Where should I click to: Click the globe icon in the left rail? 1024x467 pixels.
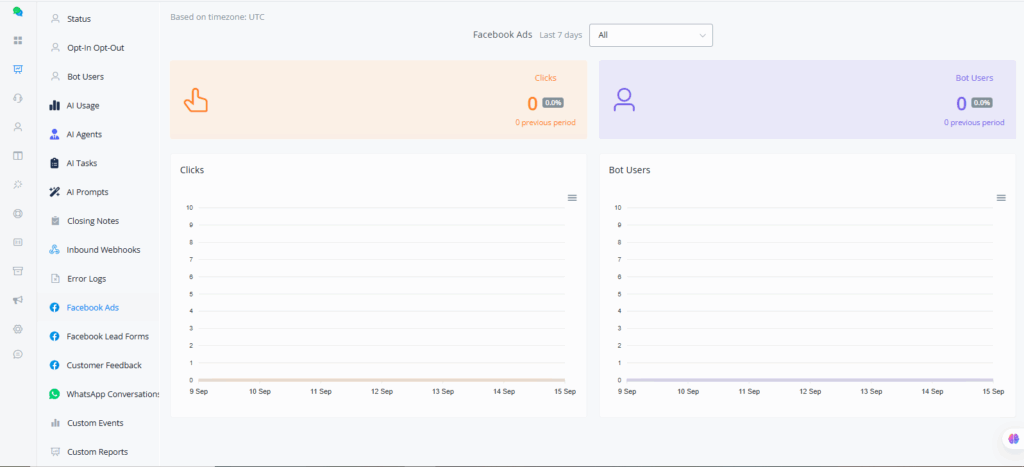(x=17, y=213)
